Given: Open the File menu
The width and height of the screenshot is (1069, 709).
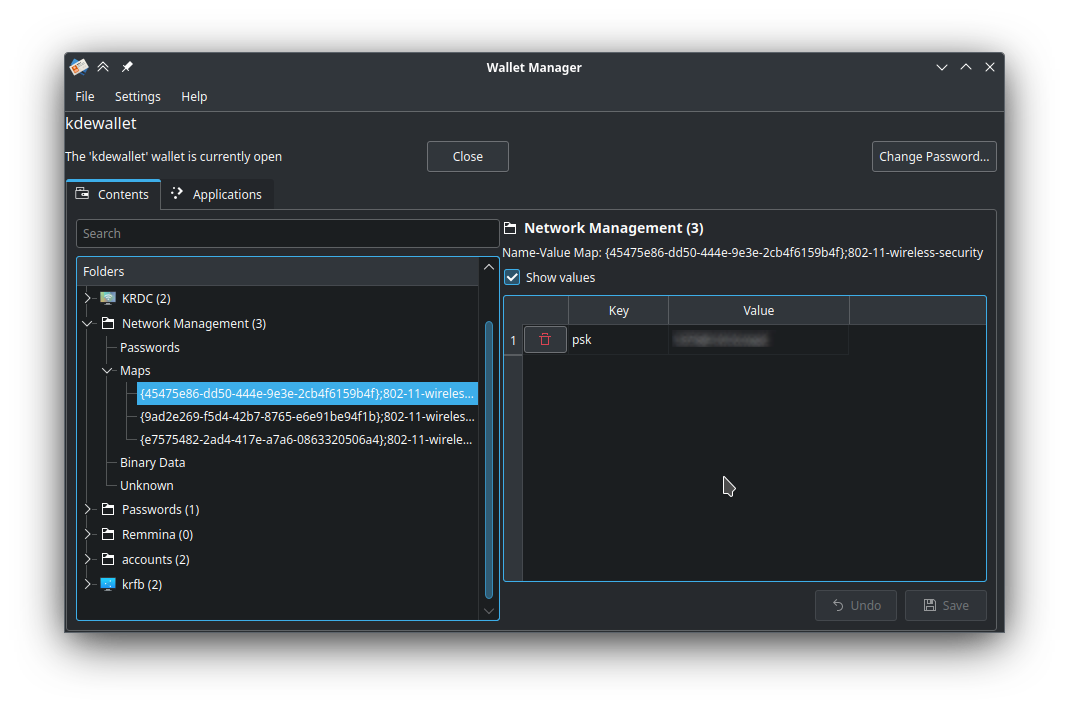Looking at the screenshot, I should [x=85, y=96].
